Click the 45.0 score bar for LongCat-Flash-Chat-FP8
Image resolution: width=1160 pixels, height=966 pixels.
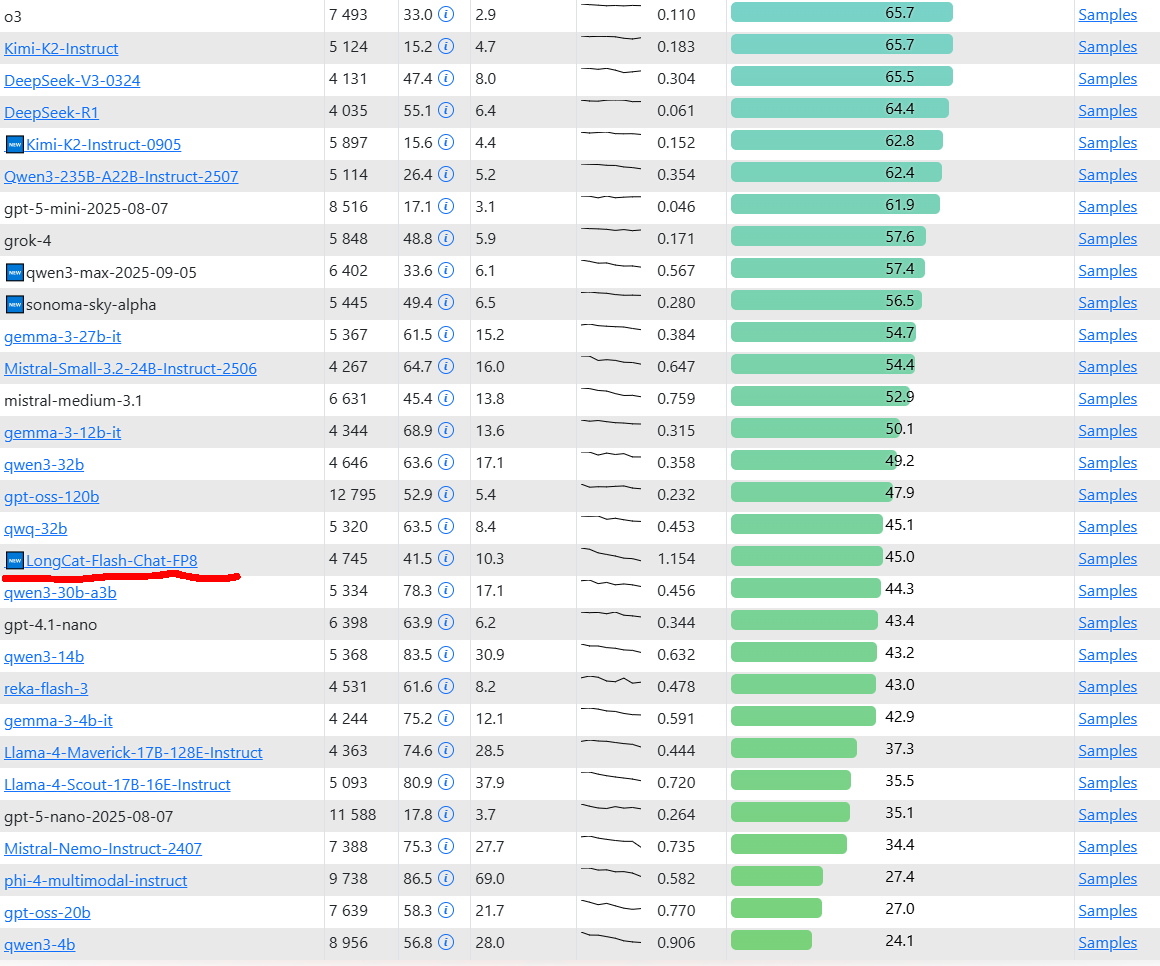coord(806,556)
